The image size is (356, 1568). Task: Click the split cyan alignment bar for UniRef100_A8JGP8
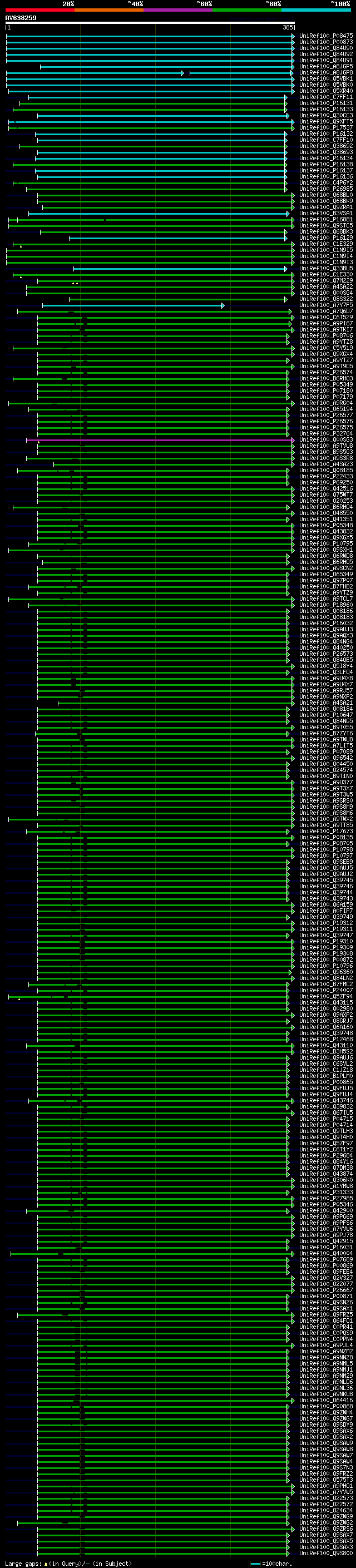point(150,73)
